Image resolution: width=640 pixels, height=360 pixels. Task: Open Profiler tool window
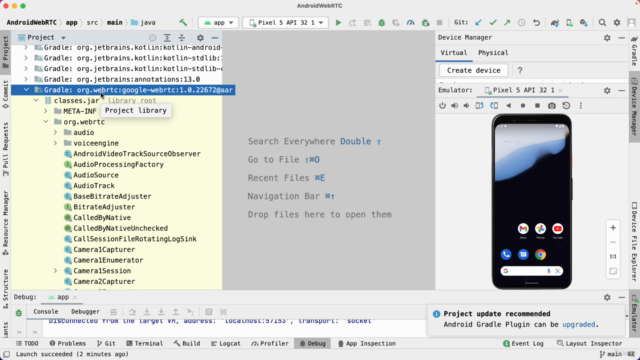[270, 343]
